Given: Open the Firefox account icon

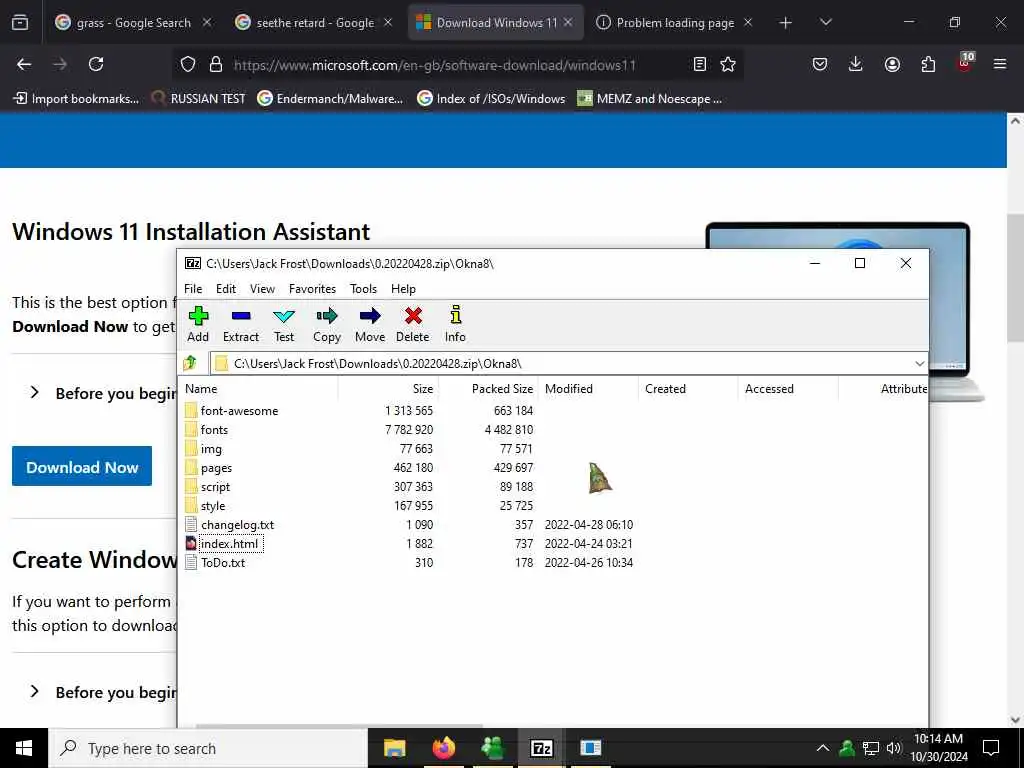Looking at the screenshot, I should [x=892, y=64].
